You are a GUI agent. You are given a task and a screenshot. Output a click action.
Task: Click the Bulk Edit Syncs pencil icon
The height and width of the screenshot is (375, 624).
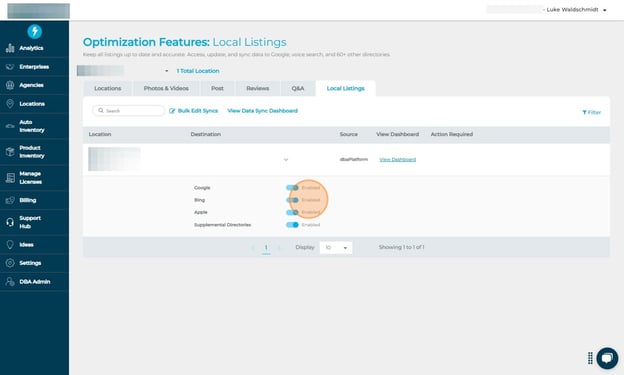172,111
